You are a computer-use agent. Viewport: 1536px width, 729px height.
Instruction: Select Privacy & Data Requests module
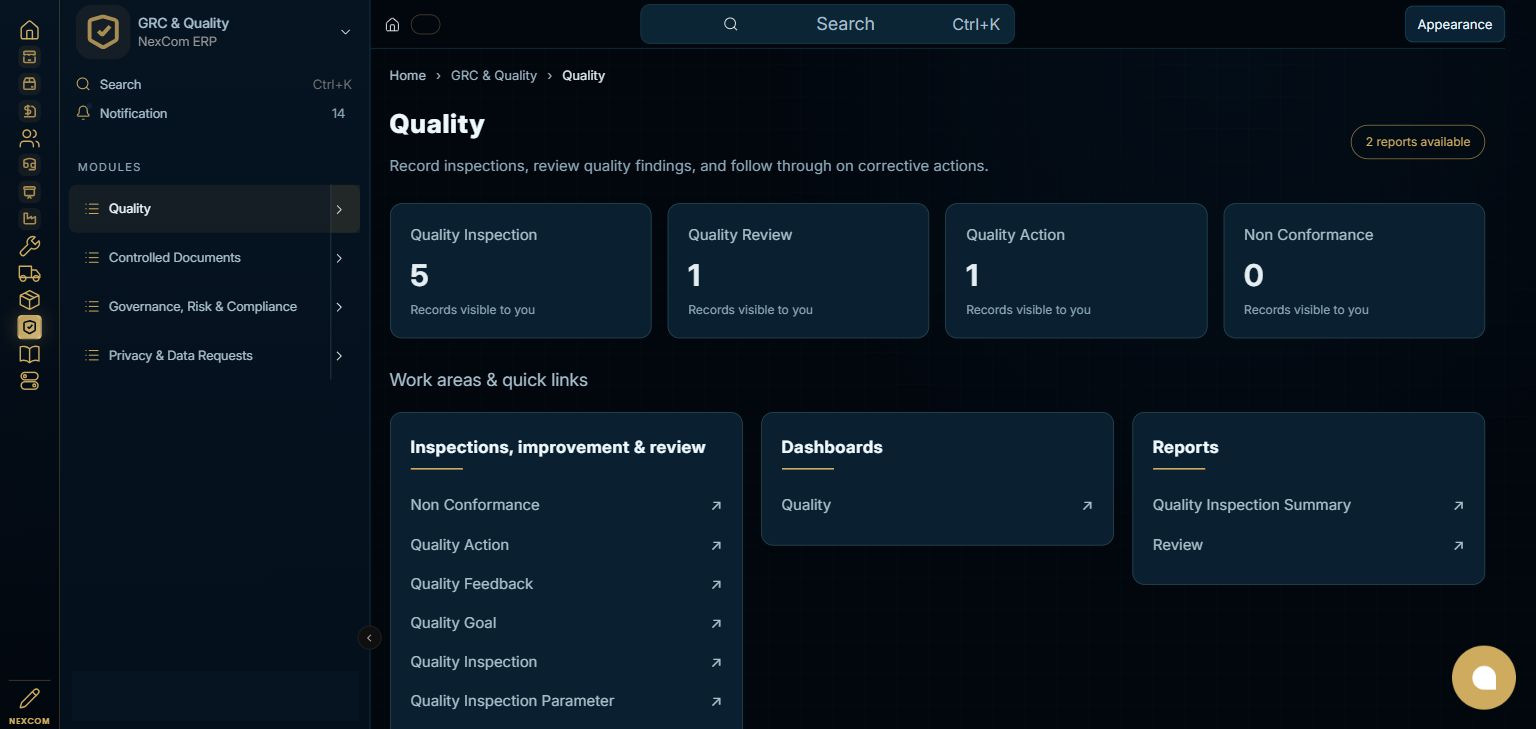[x=200, y=356]
